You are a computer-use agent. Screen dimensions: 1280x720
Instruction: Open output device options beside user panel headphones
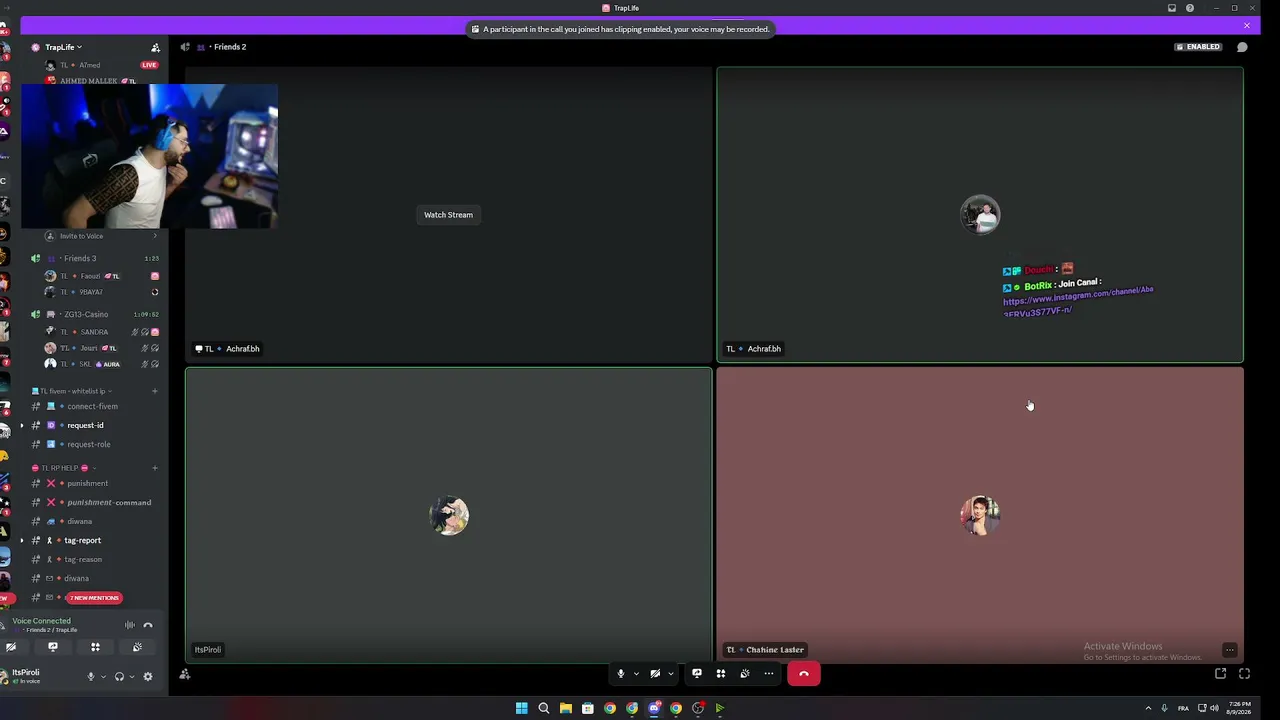tap(131, 677)
